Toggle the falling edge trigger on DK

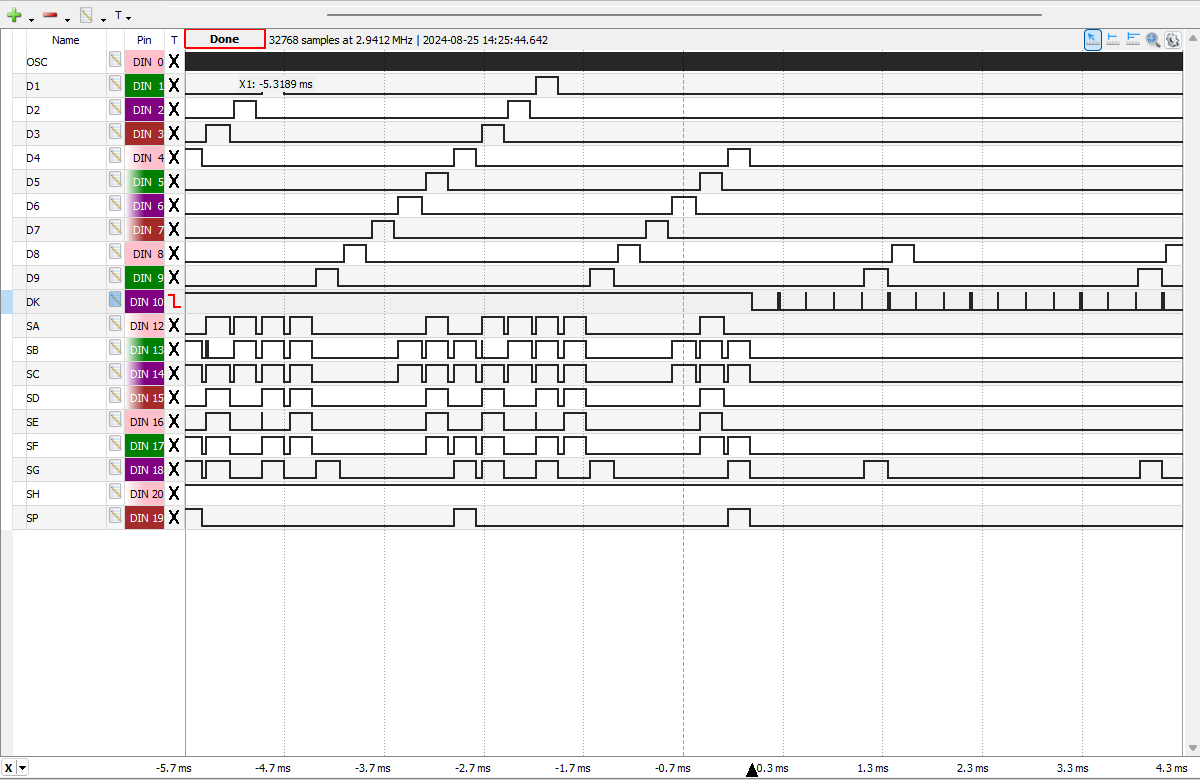tap(174, 301)
